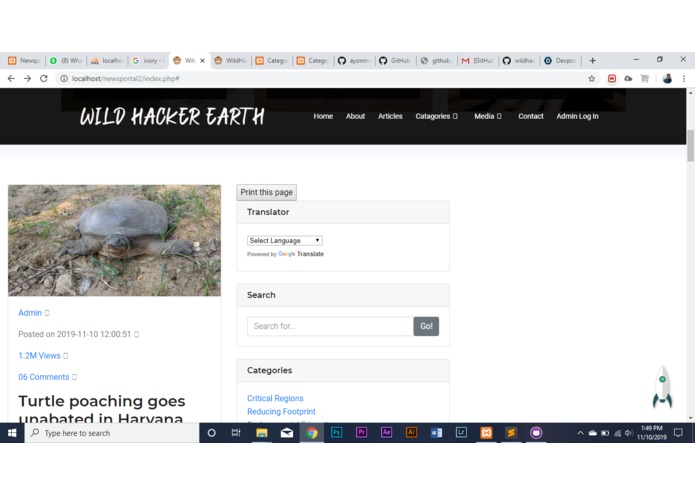Click the Windows taskbar search box

pos(112,433)
